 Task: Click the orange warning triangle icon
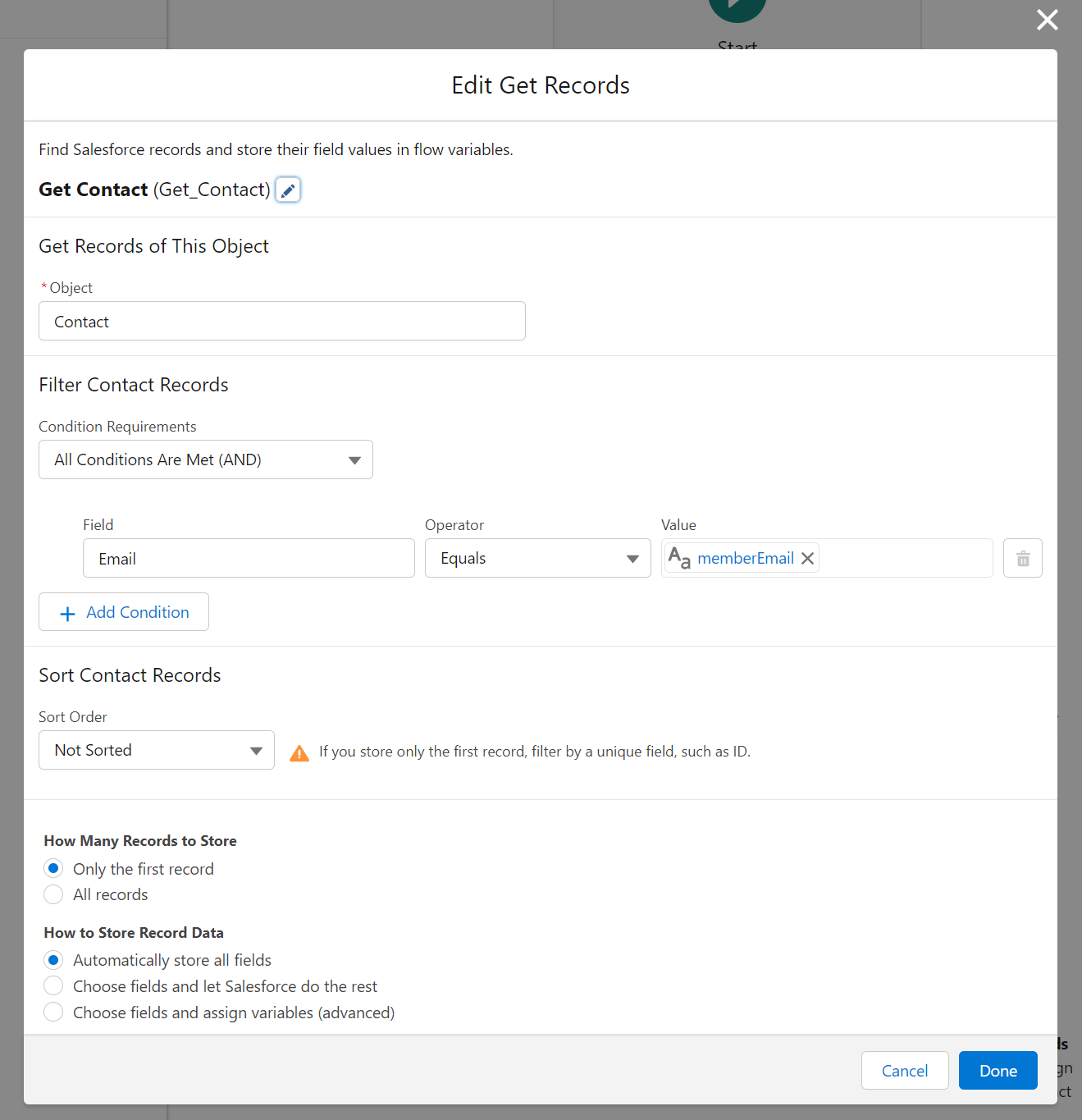click(x=299, y=752)
